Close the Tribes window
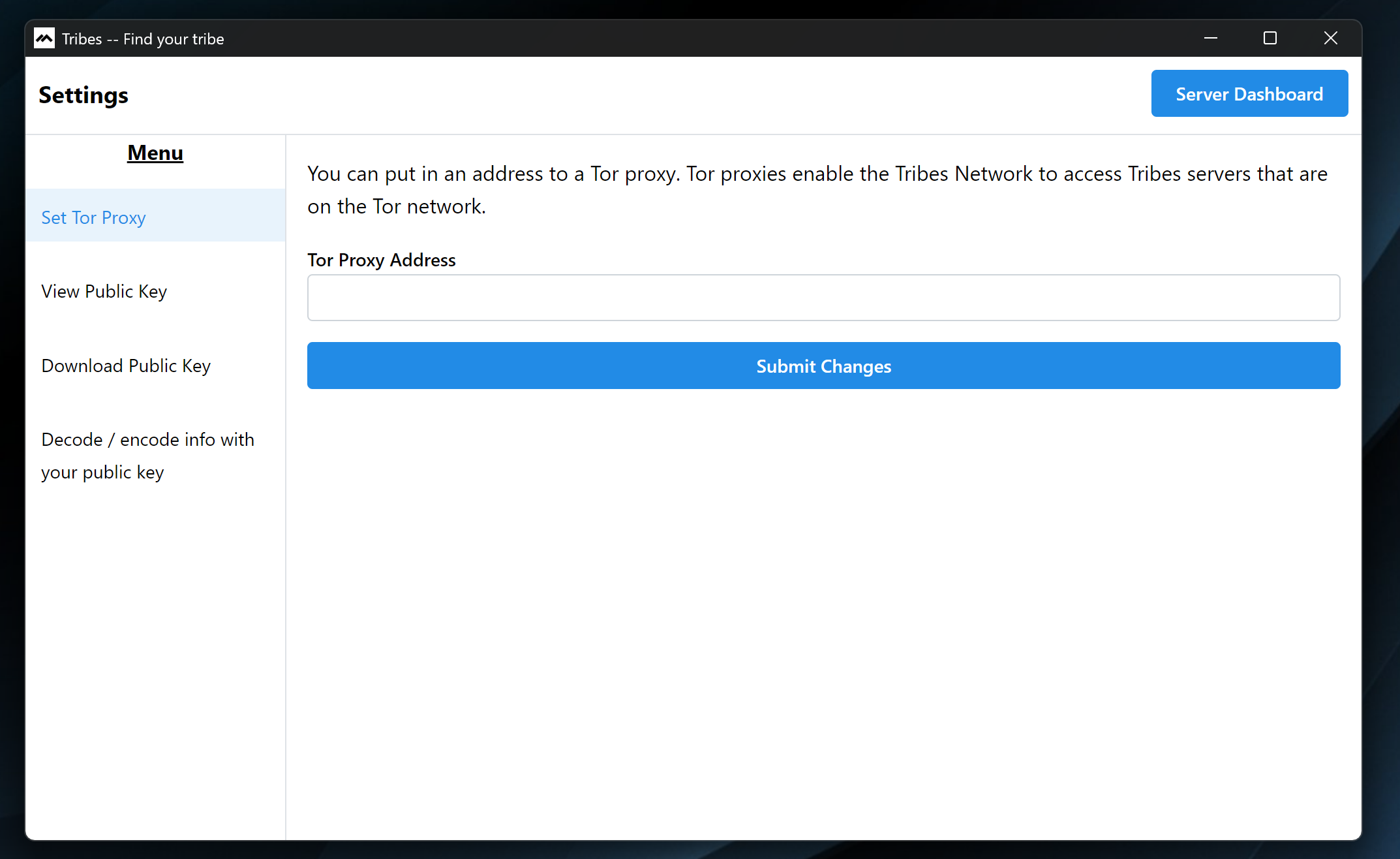The height and width of the screenshot is (859, 1400). coord(1330,39)
